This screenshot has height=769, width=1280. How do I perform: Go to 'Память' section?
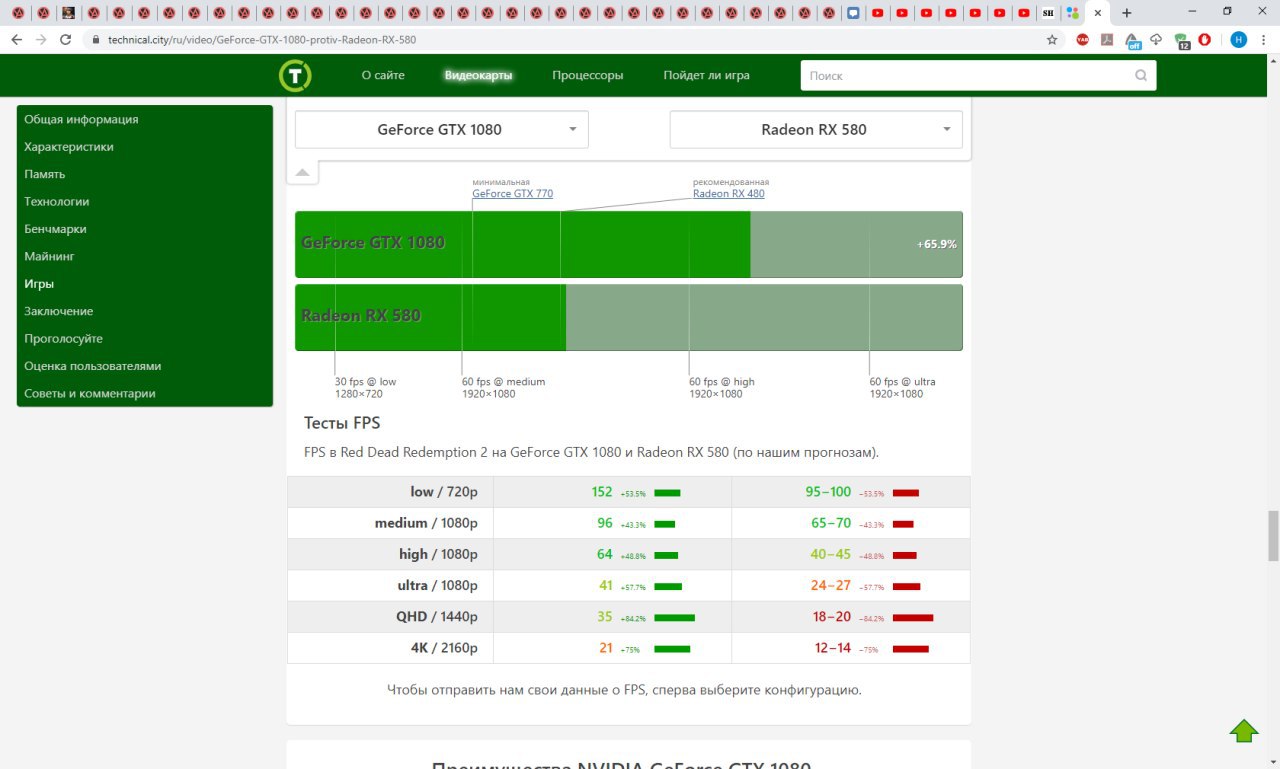(45, 174)
